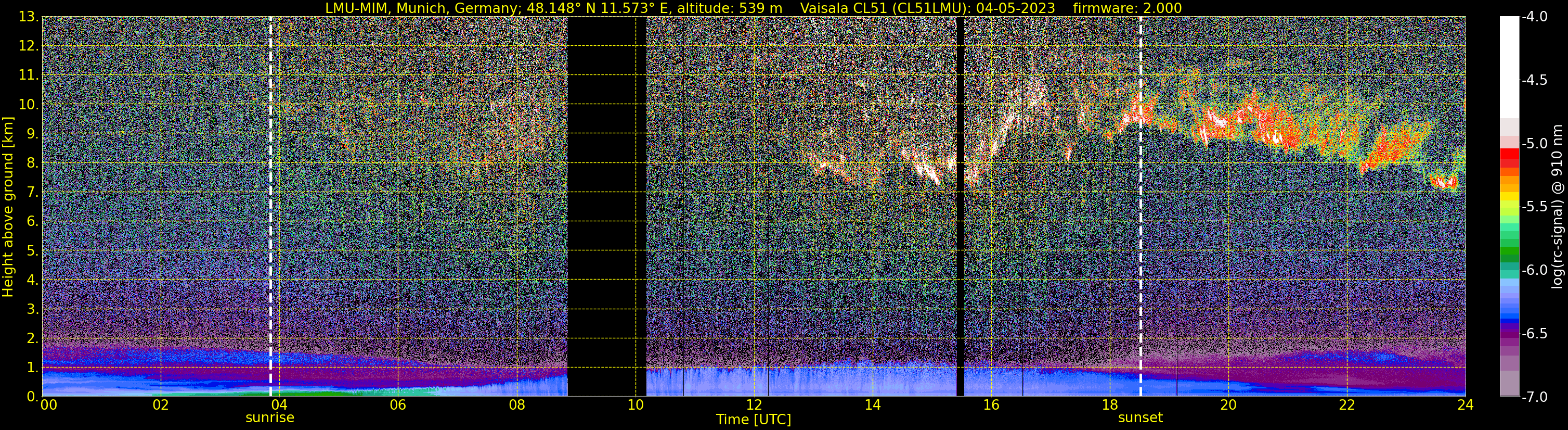1568x430 pixels.
Task: Click height-axis tick label "13."
Action: [x=29, y=17]
